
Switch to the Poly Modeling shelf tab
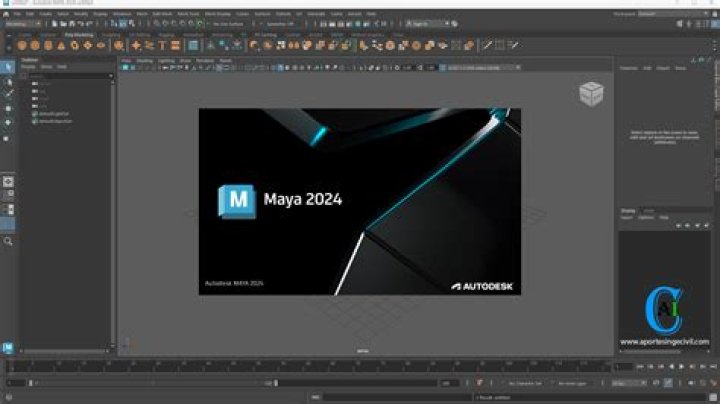[79, 35]
